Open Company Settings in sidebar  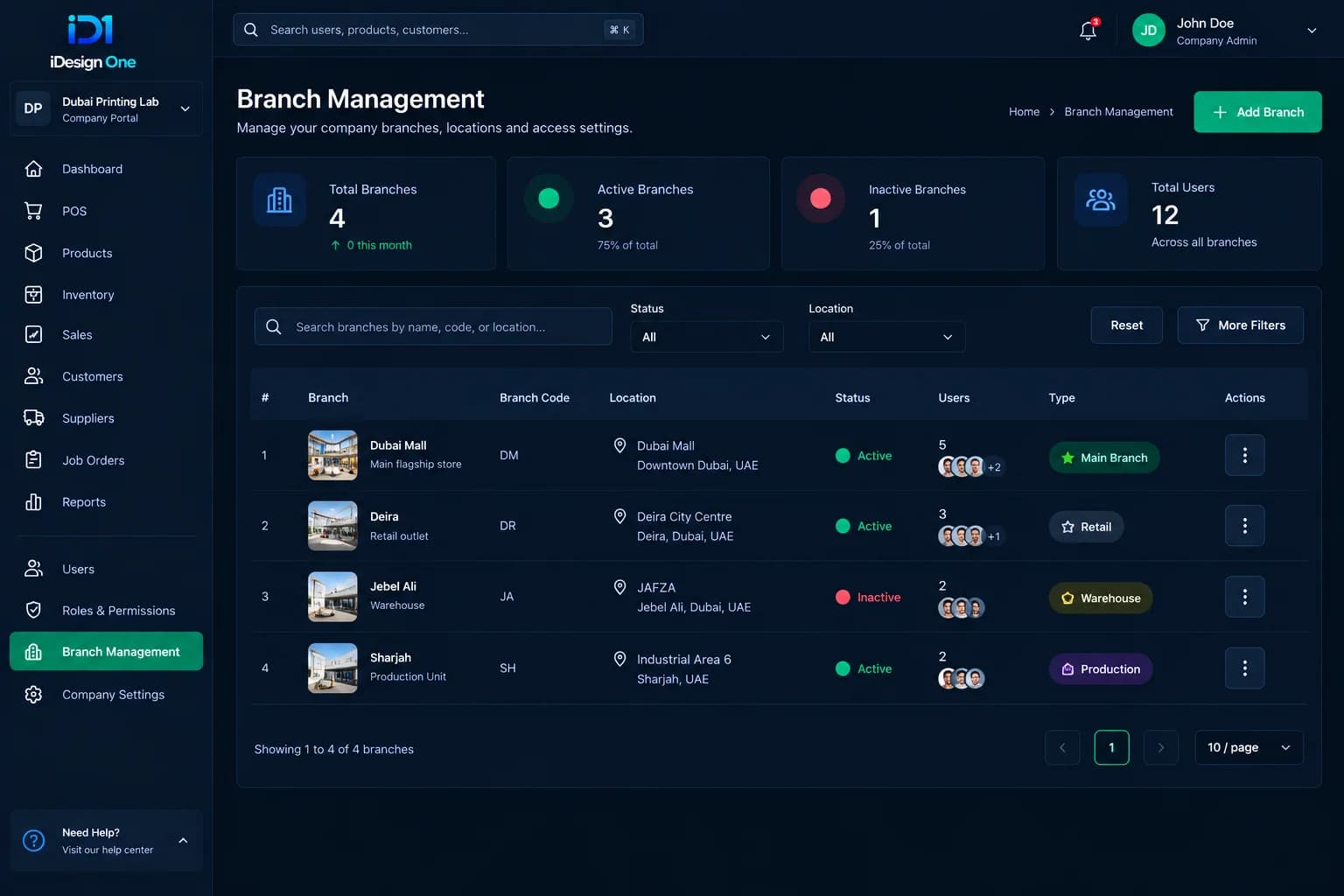[x=106, y=695]
